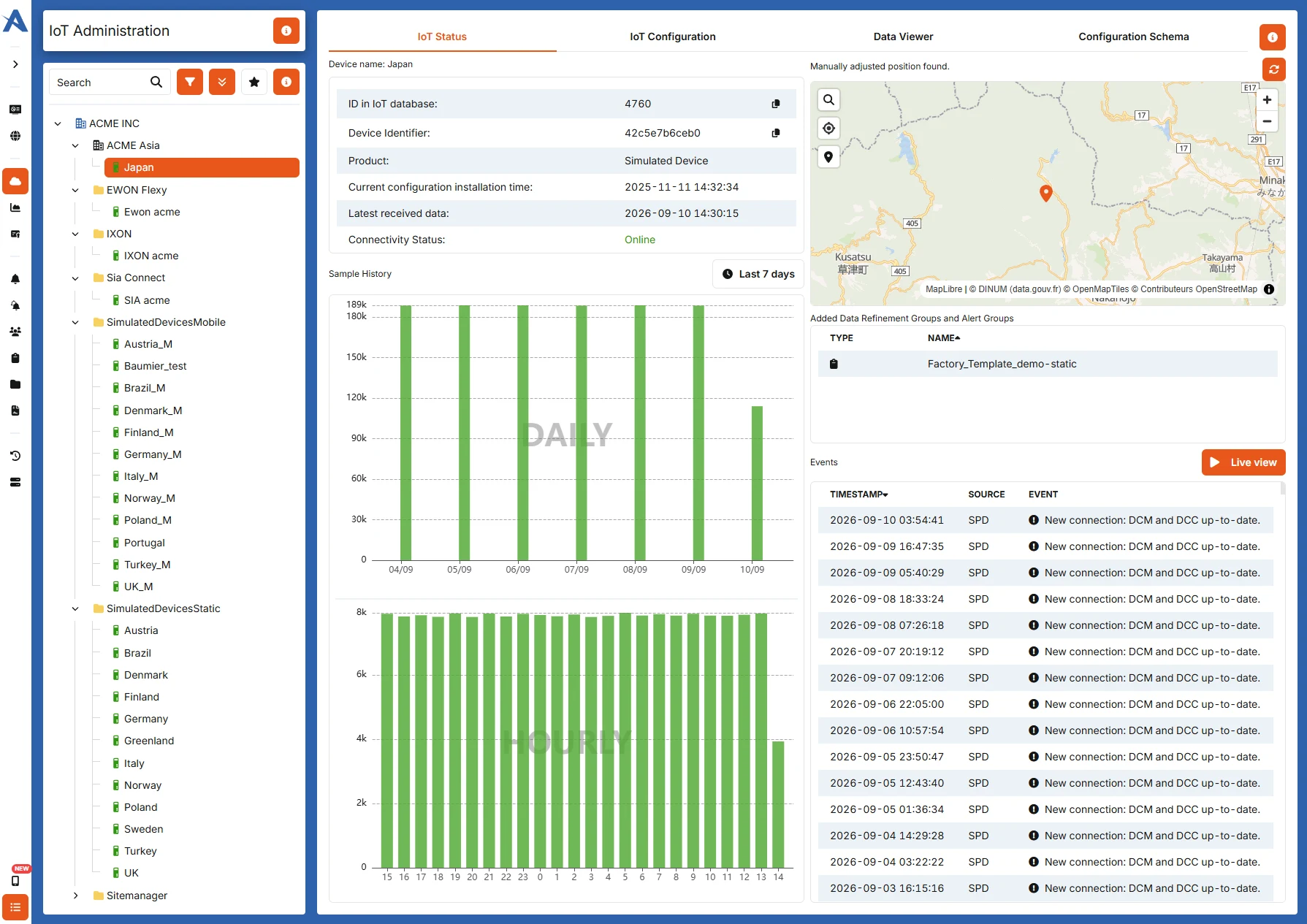Viewport: 1307px width, 924px height.
Task: Select the Greenland device in tree
Action: 149,741
